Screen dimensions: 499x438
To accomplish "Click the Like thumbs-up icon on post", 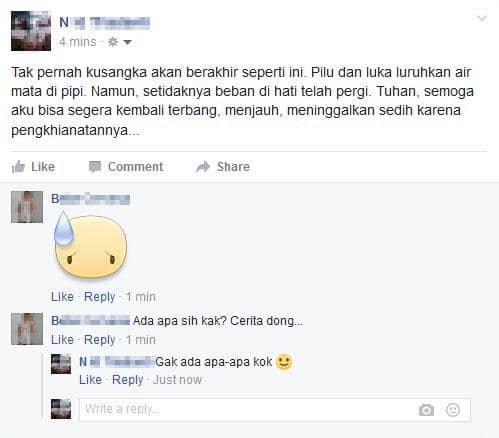I will (x=18, y=167).
